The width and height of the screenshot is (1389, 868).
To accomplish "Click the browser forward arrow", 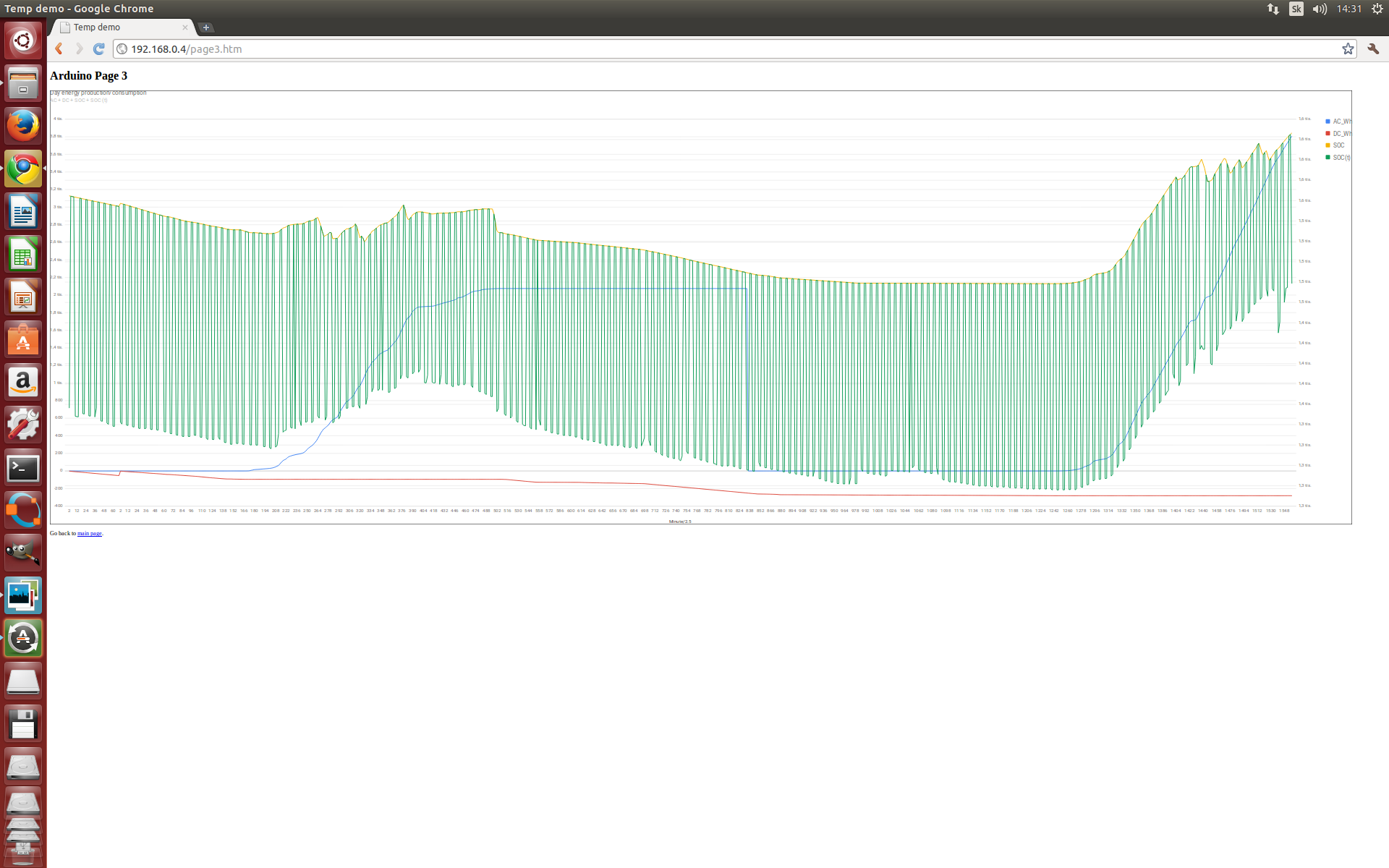I will click(79, 49).
